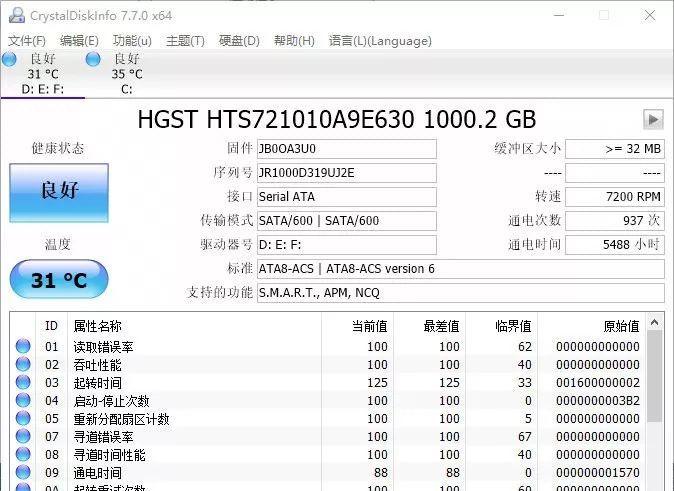Click the attribute list vertical scrollbar thumb

[655, 376]
